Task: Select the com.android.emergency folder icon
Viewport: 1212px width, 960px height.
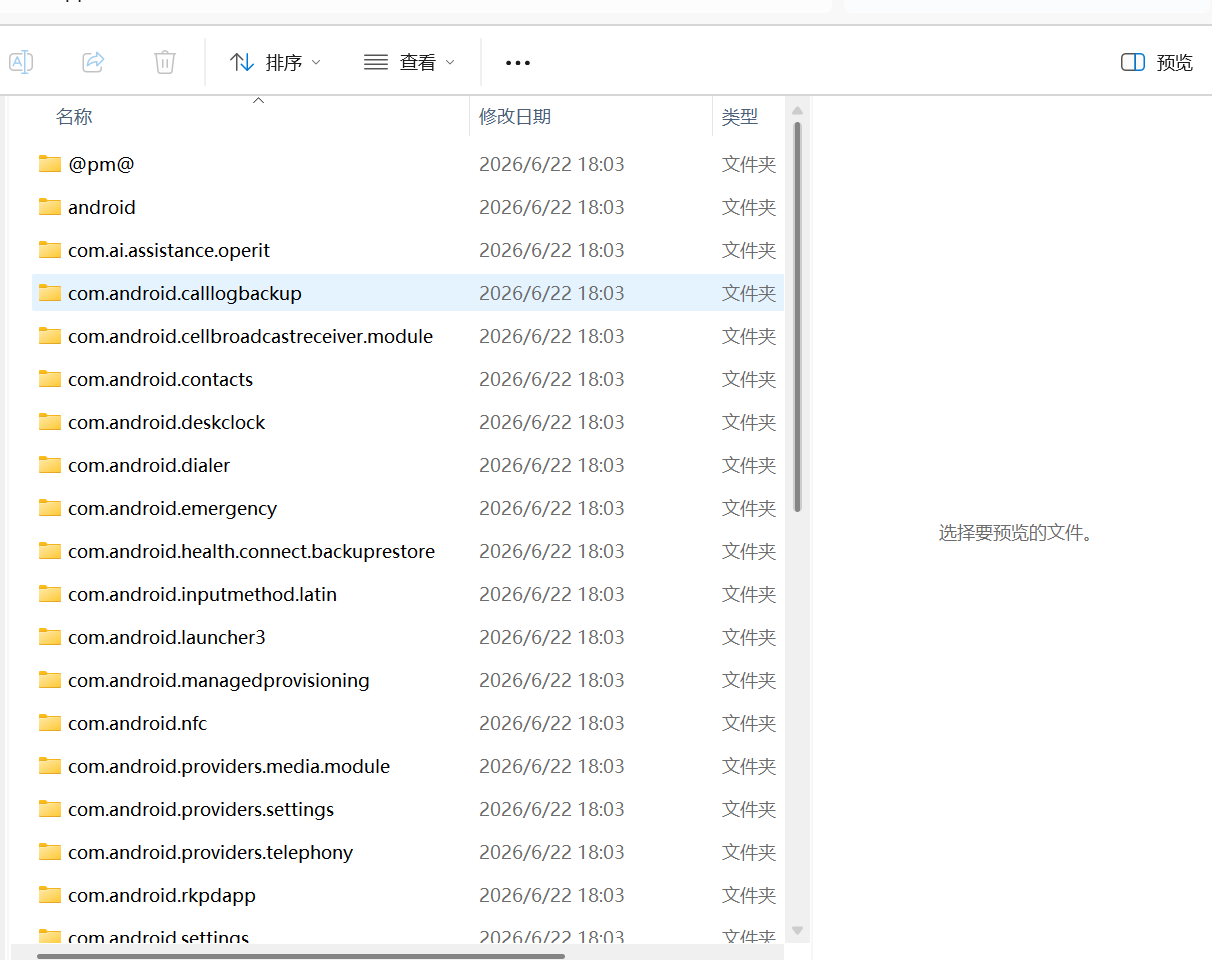Action: pyautogui.click(x=50, y=508)
